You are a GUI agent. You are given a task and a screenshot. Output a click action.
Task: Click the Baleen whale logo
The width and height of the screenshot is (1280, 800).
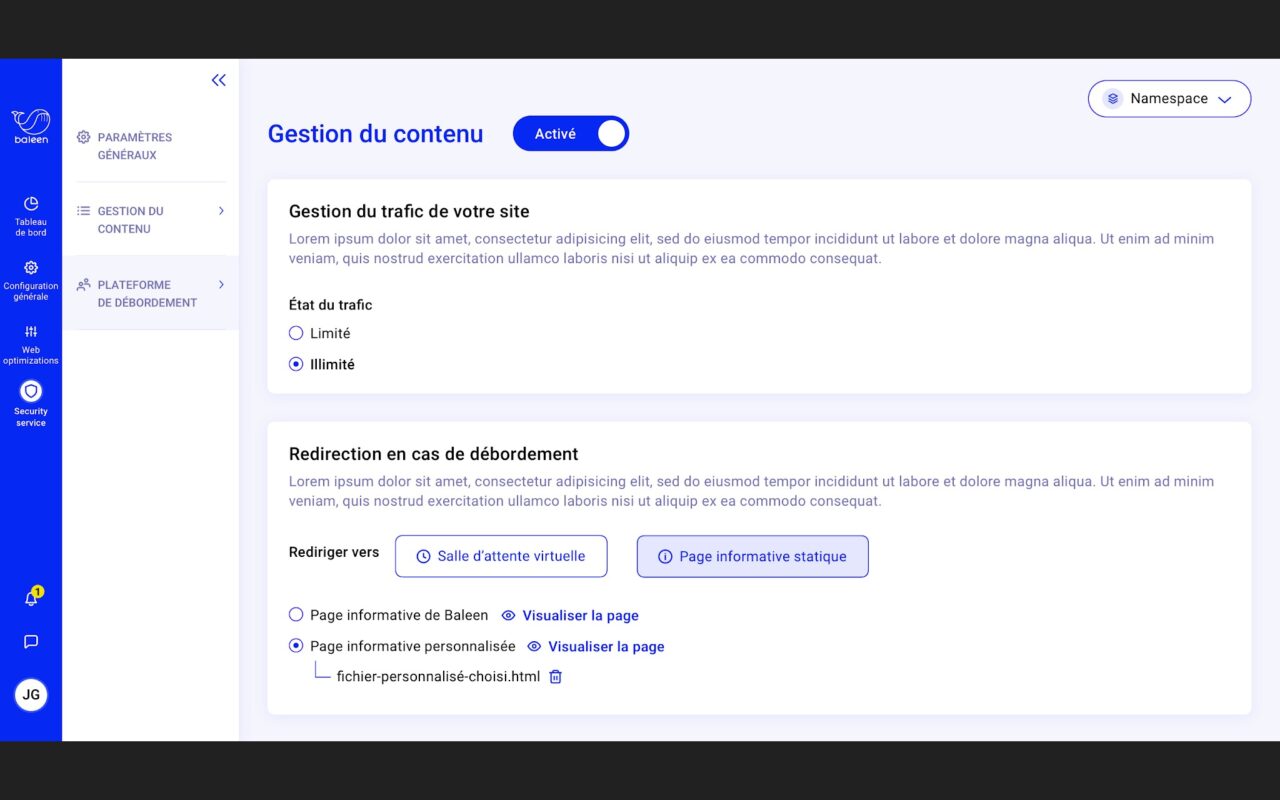pos(31,126)
